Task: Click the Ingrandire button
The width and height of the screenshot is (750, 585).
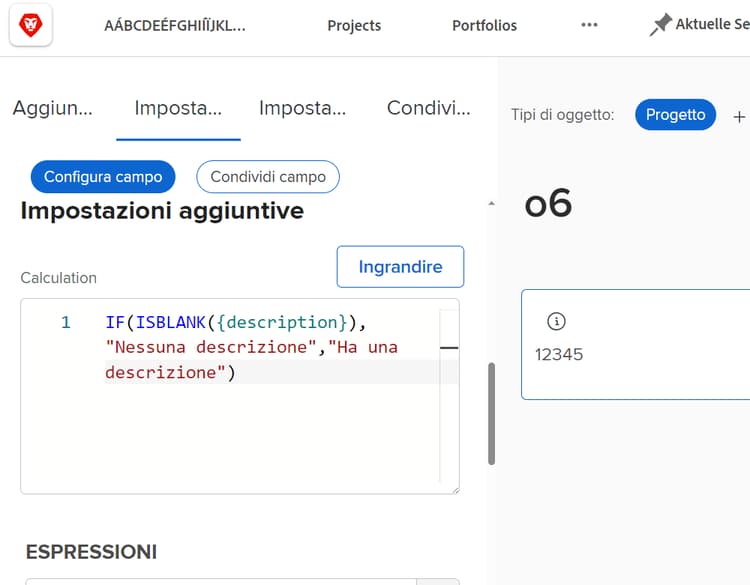Action: (x=400, y=267)
